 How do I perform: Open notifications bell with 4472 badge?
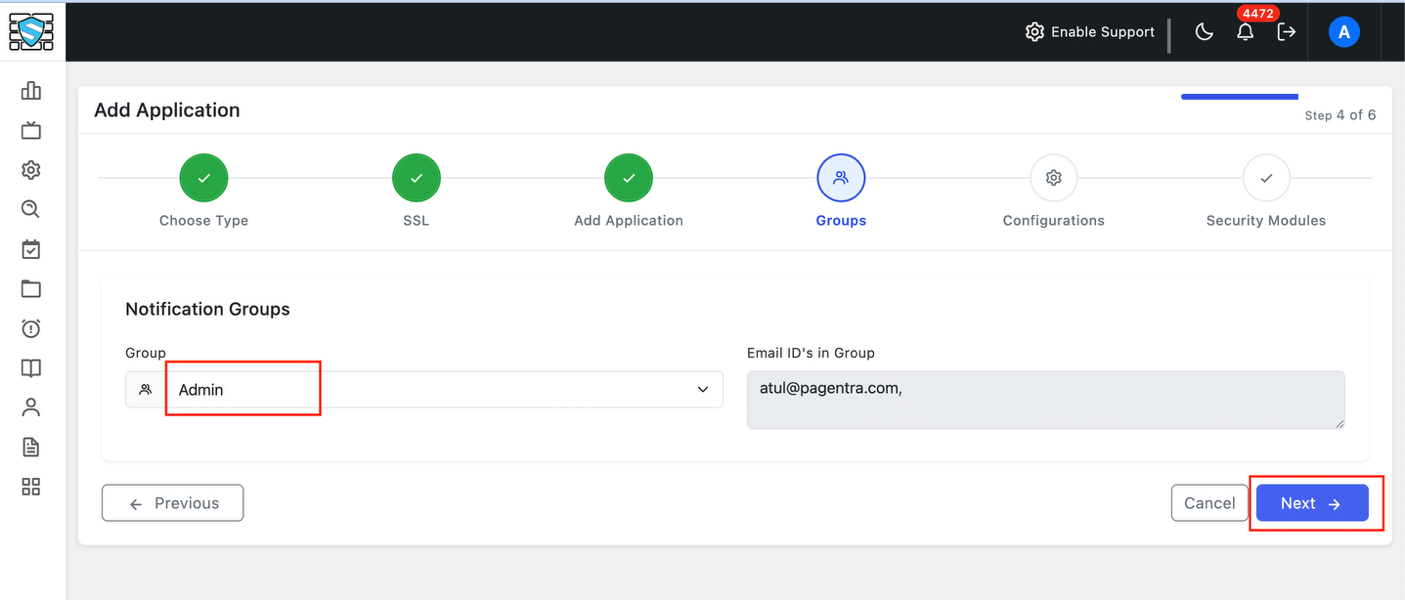click(x=1245, y=32)
